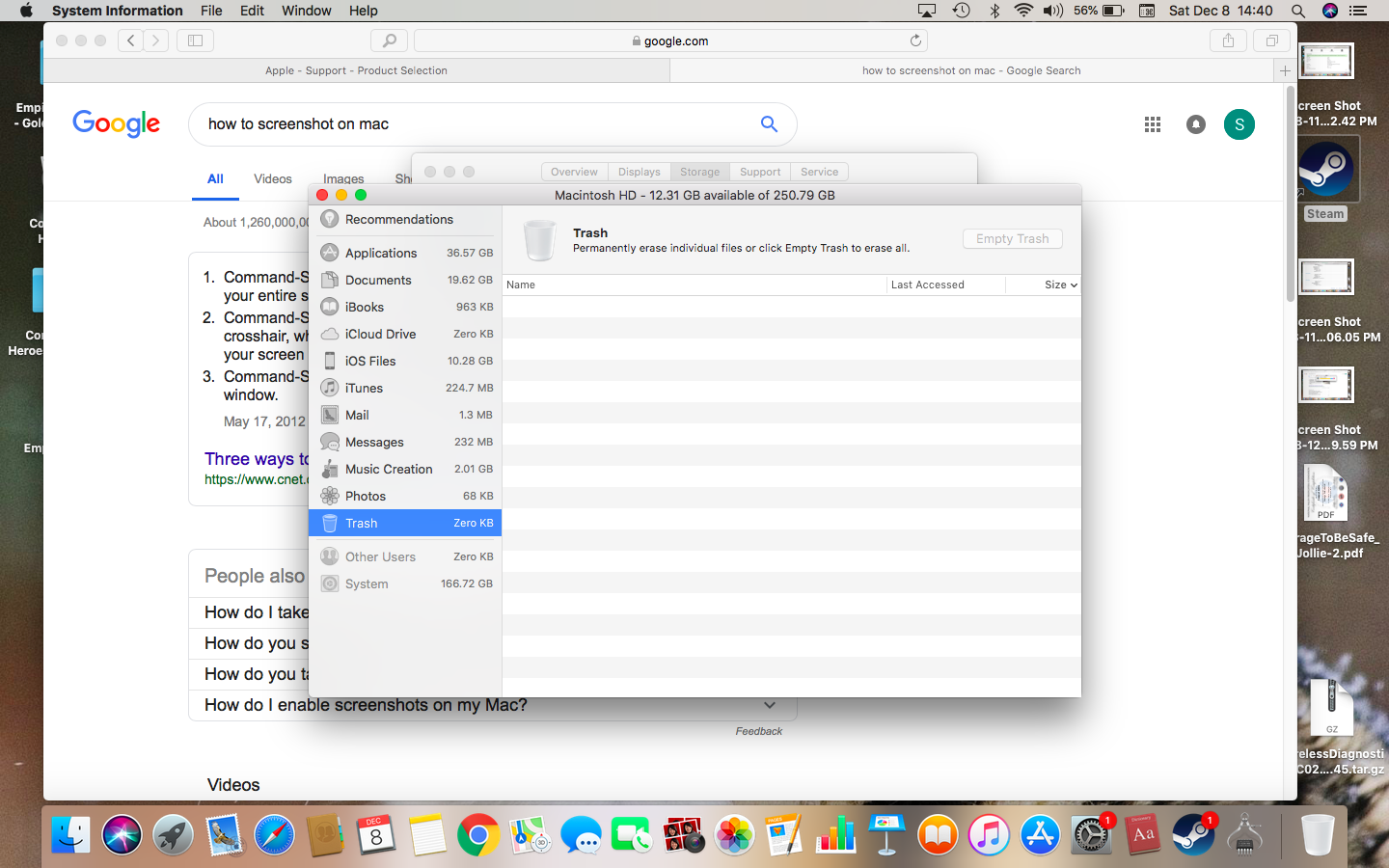Open the Wi-Fi status menu
The width and height of the screenshot is (1389, 868).
(1023, 11)
